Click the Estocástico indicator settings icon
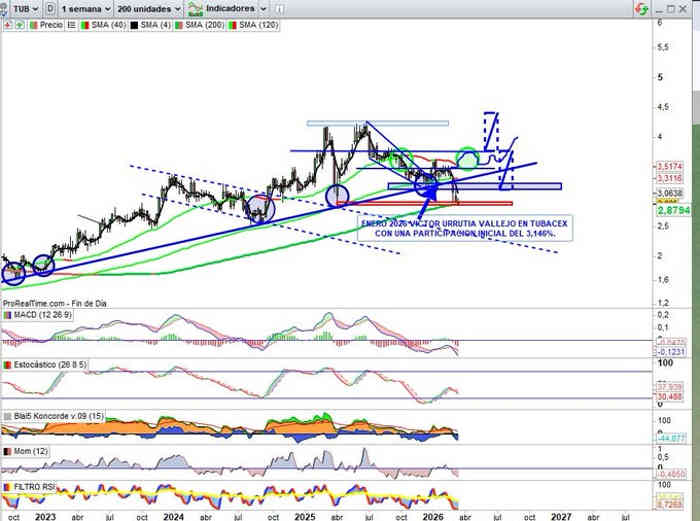The image size is (700, 521). click(x=7, y=365)
